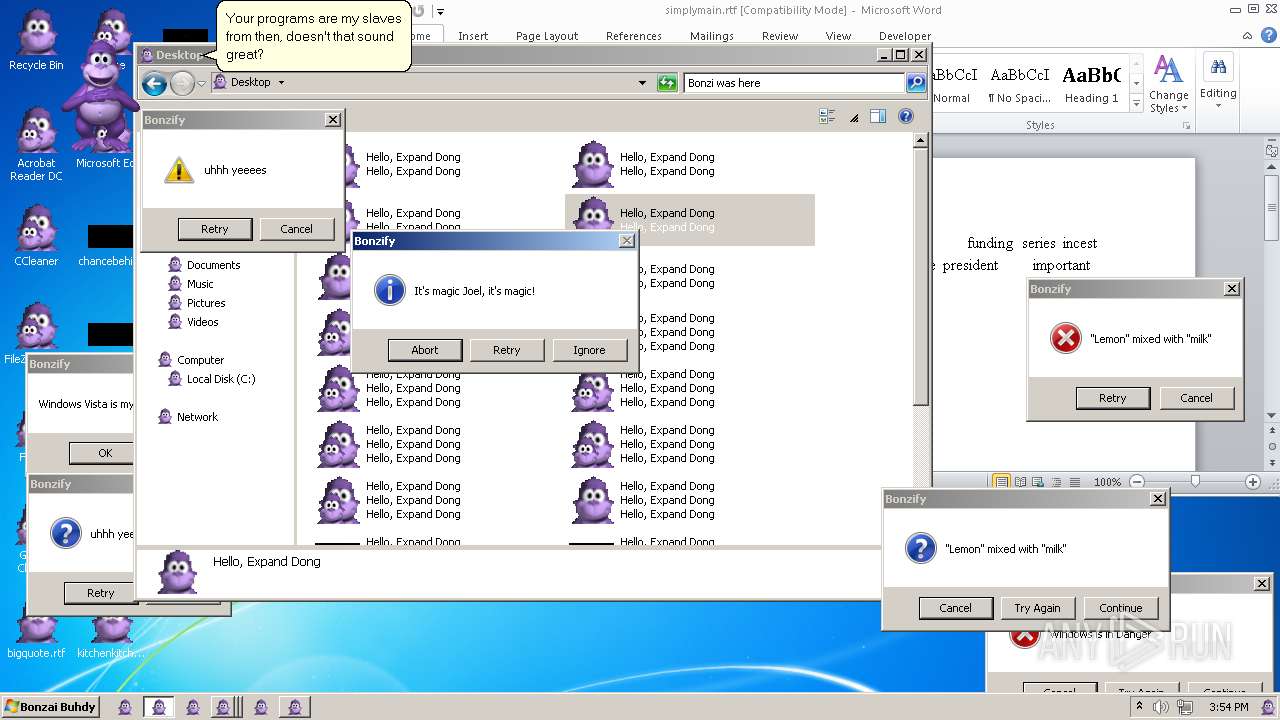This screenshot has width=1280, height=720.
Task: Open the Desktop breadcrumb dropdown arrow
Action: 281,83
